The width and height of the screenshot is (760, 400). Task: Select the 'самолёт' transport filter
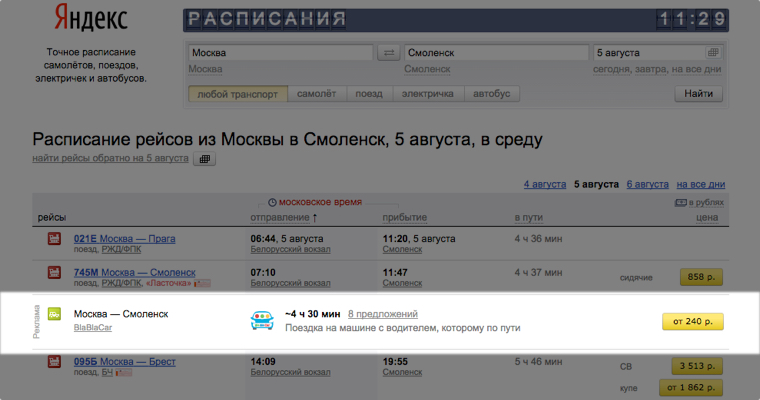[317, 94]
